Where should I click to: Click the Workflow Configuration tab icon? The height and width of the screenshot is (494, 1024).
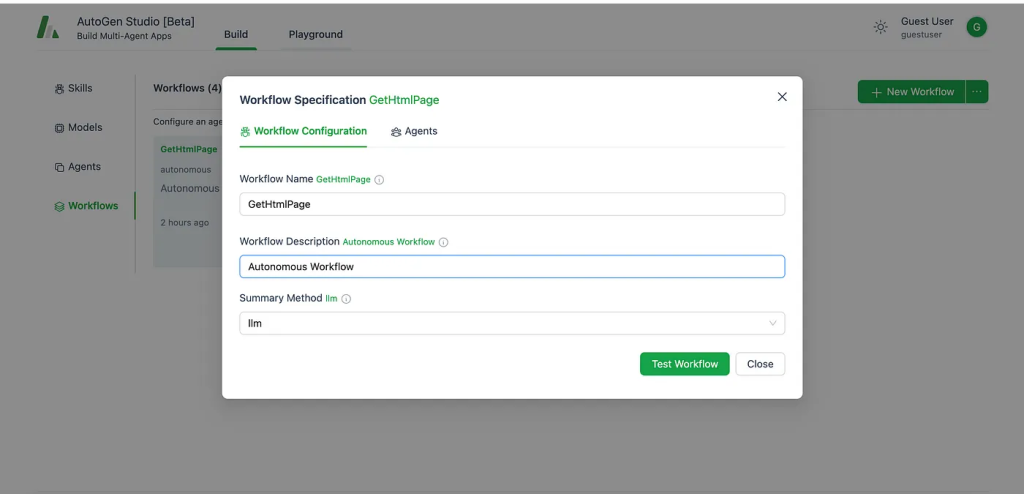click(x=245, y=132)
